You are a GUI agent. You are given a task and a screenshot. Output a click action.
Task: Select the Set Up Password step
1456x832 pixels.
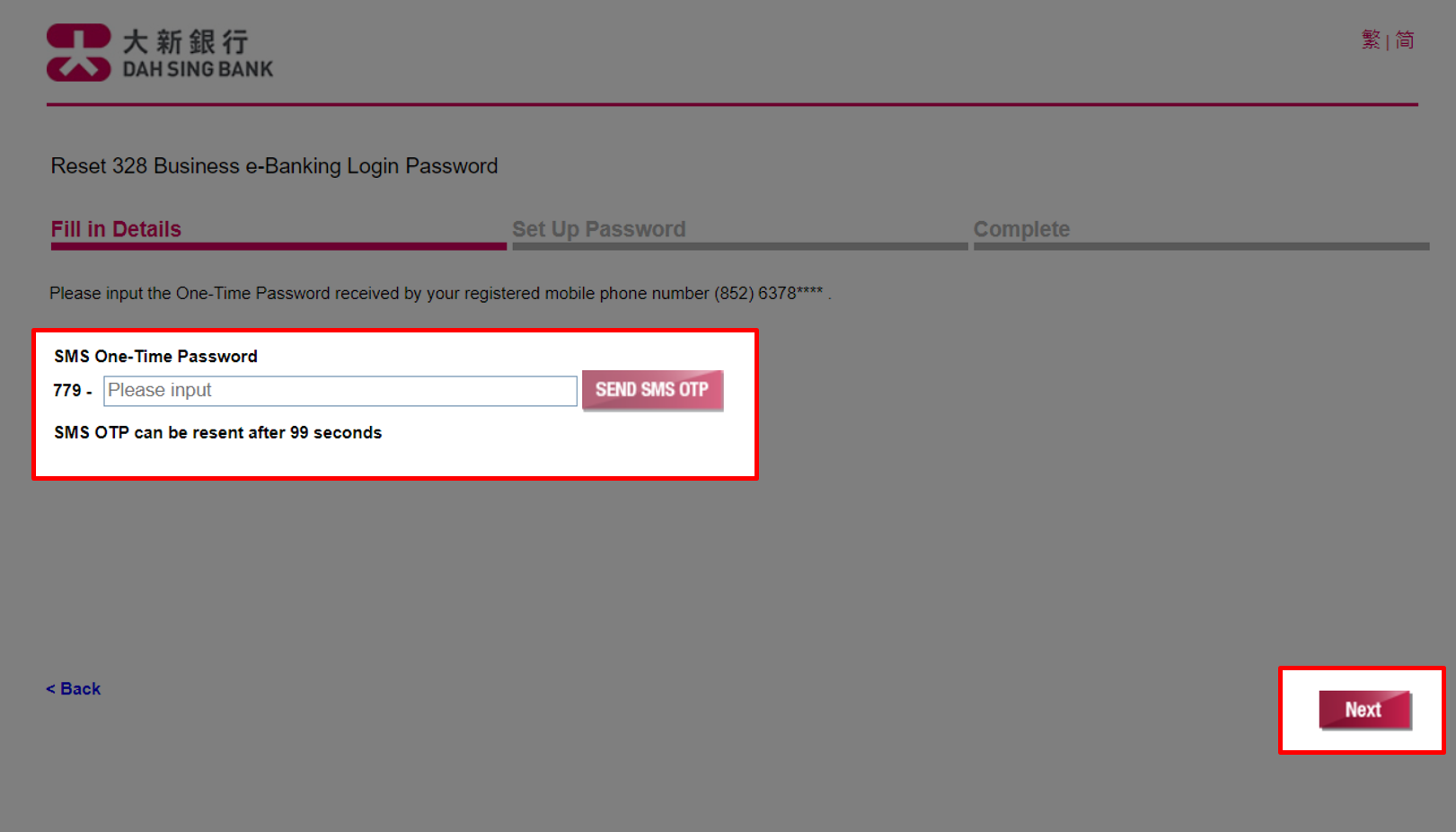(x=598, y=229)
